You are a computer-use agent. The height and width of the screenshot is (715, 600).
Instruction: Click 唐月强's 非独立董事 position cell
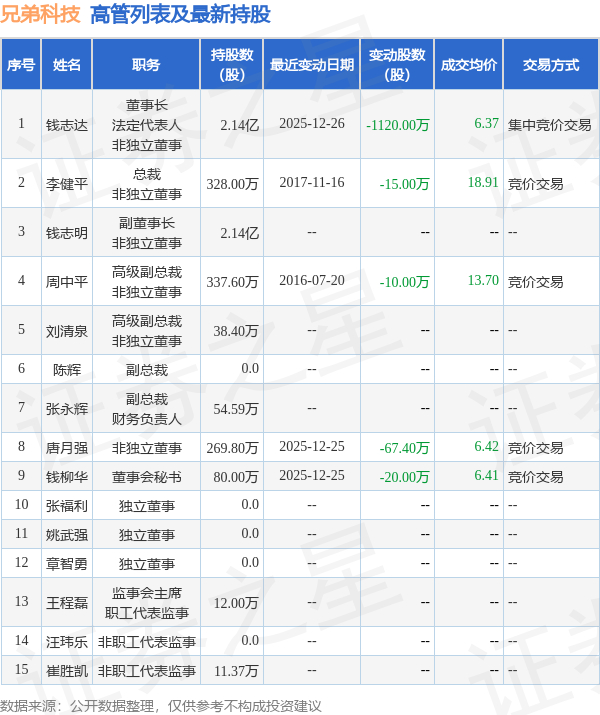[146, 447]
